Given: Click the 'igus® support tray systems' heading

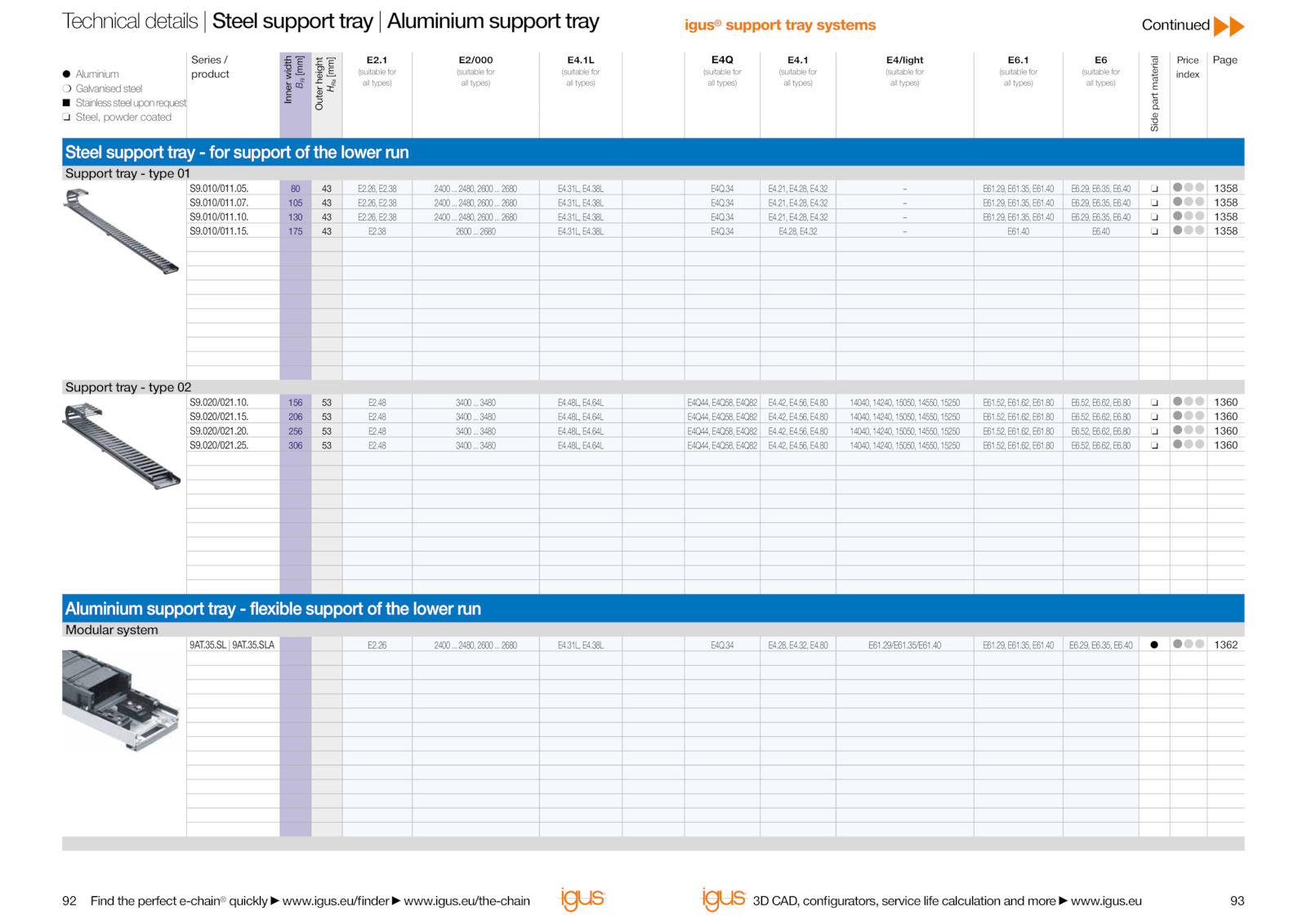Looking at the screenshot, I should click(x=780, y=25).
